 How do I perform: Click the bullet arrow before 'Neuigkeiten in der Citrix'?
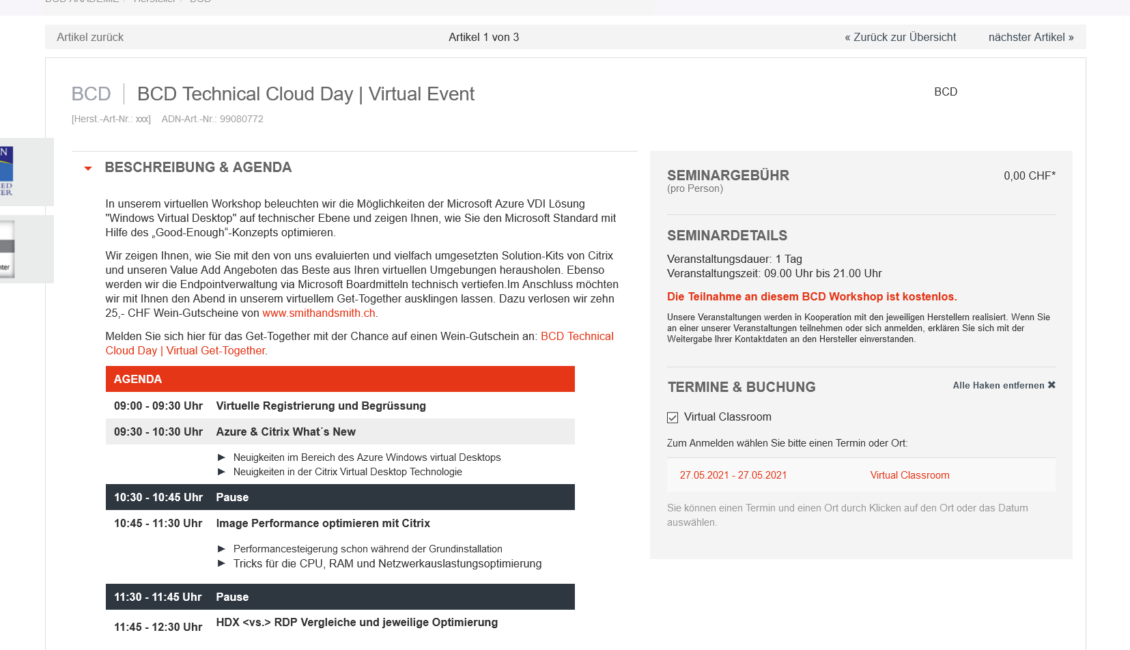(221, 471)
